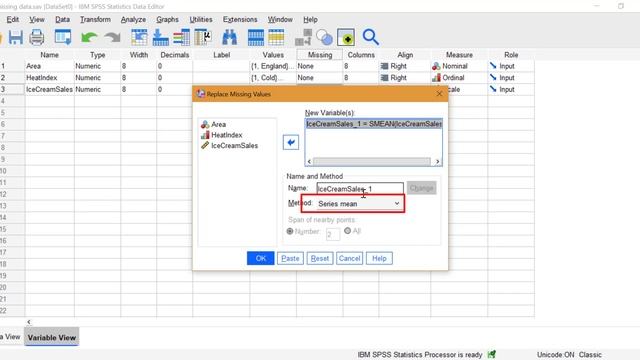Screen dimensions: 640x360
Task: Close the Replace Missing Values dialog
Action: [x=439, y=94]
